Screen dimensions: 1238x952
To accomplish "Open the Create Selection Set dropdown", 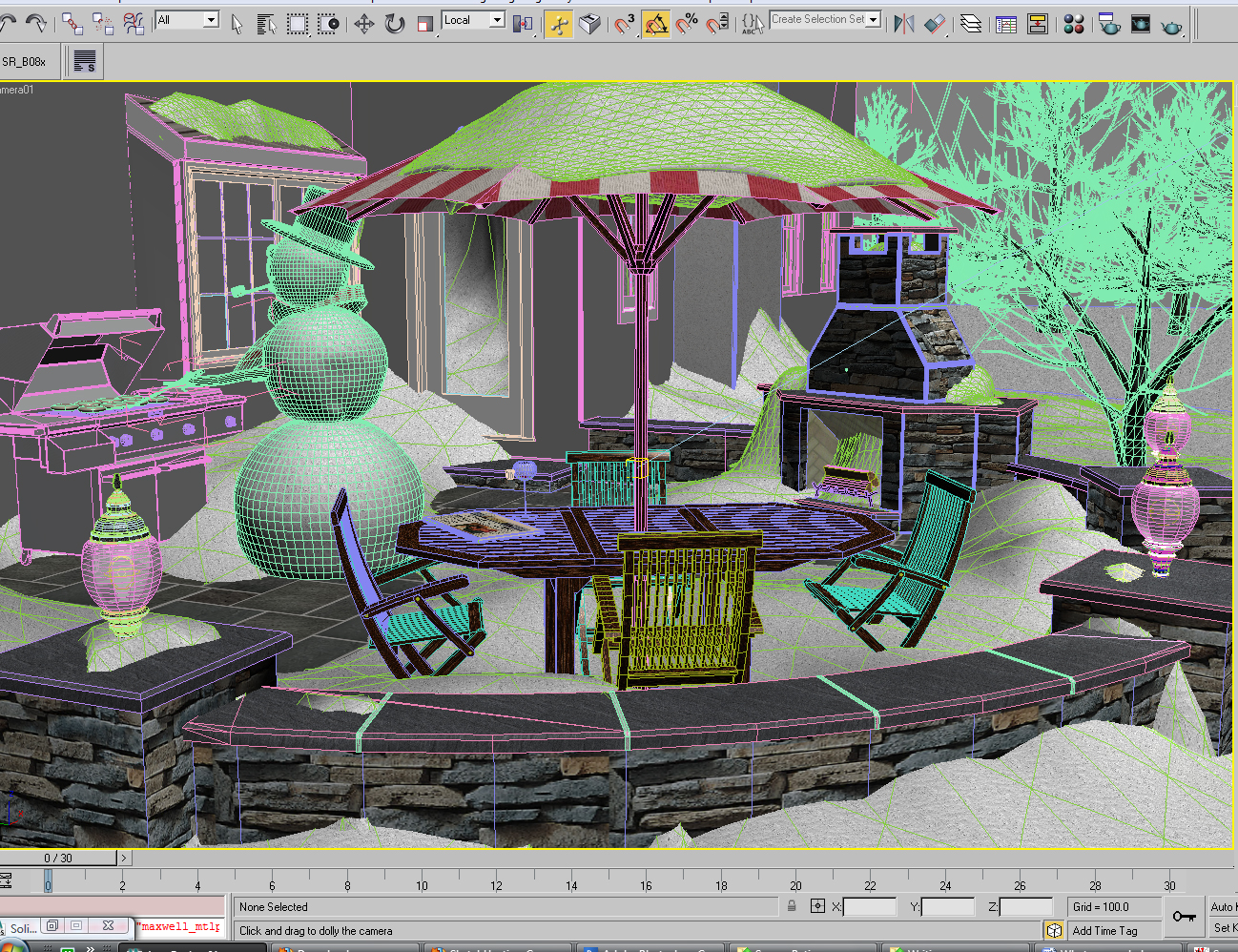I will (825, 20).
